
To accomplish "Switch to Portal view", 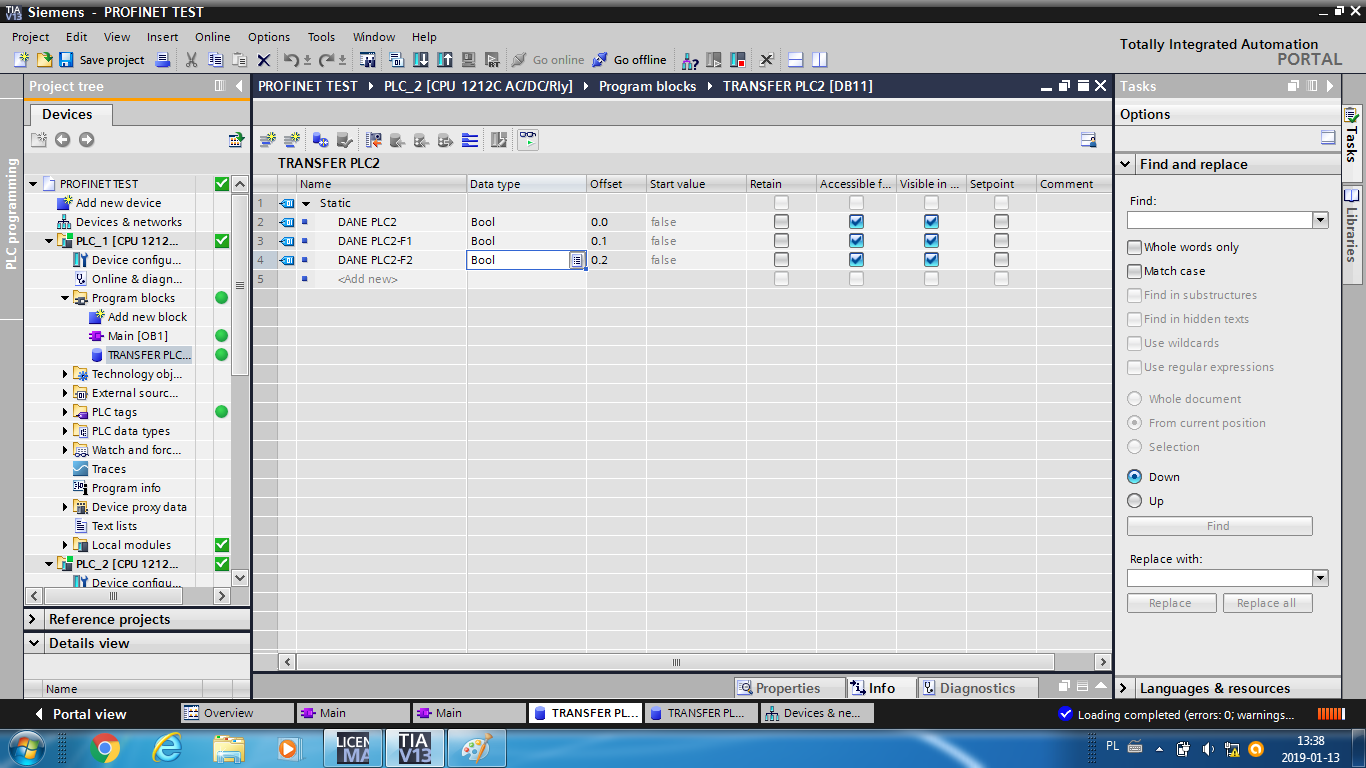I will pyautogui.click(x=80, y=714).
